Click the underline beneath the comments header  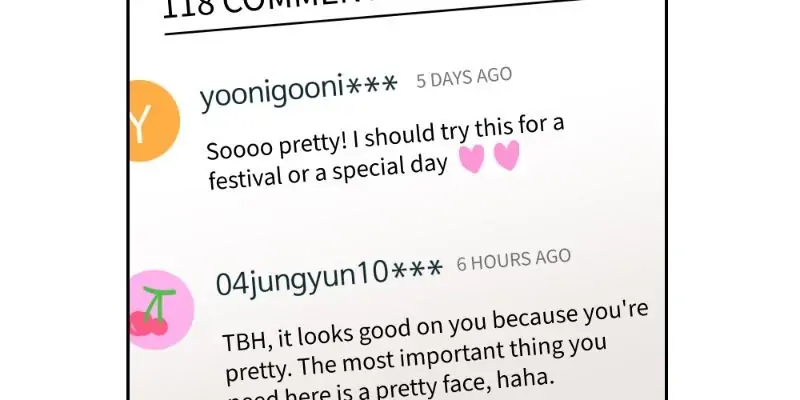(373, 17)
